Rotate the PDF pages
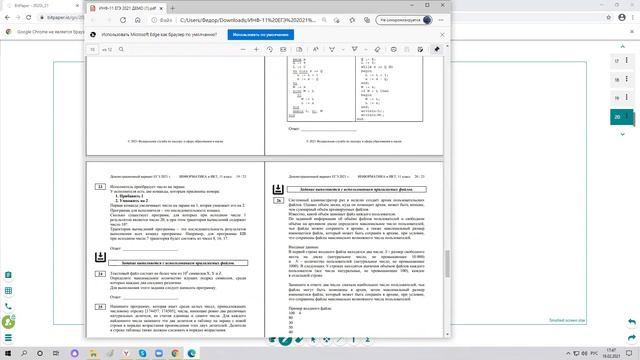The width and height of the screenshot is (640, 360). [270, 49]
